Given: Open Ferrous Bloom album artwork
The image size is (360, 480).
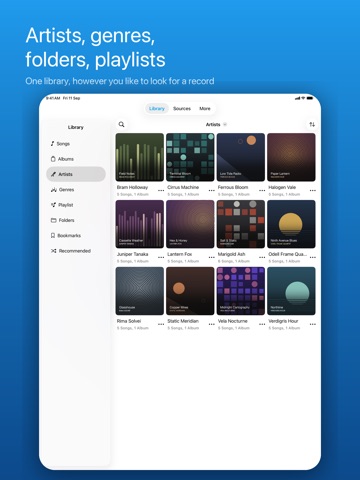Looking at the screenshot, I should coord(241,157).
